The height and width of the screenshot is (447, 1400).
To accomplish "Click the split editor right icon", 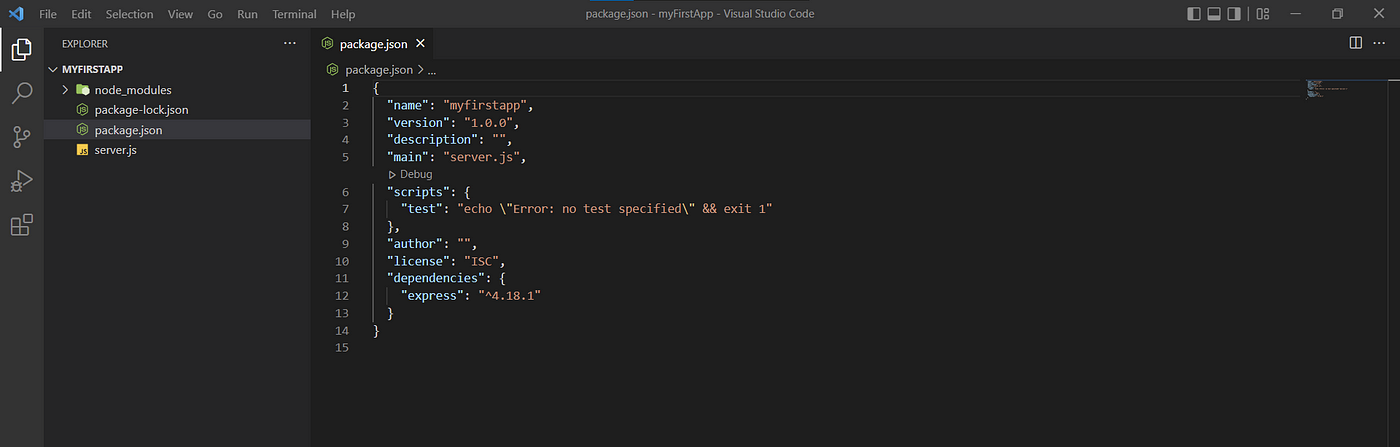I will (1356, 43).
